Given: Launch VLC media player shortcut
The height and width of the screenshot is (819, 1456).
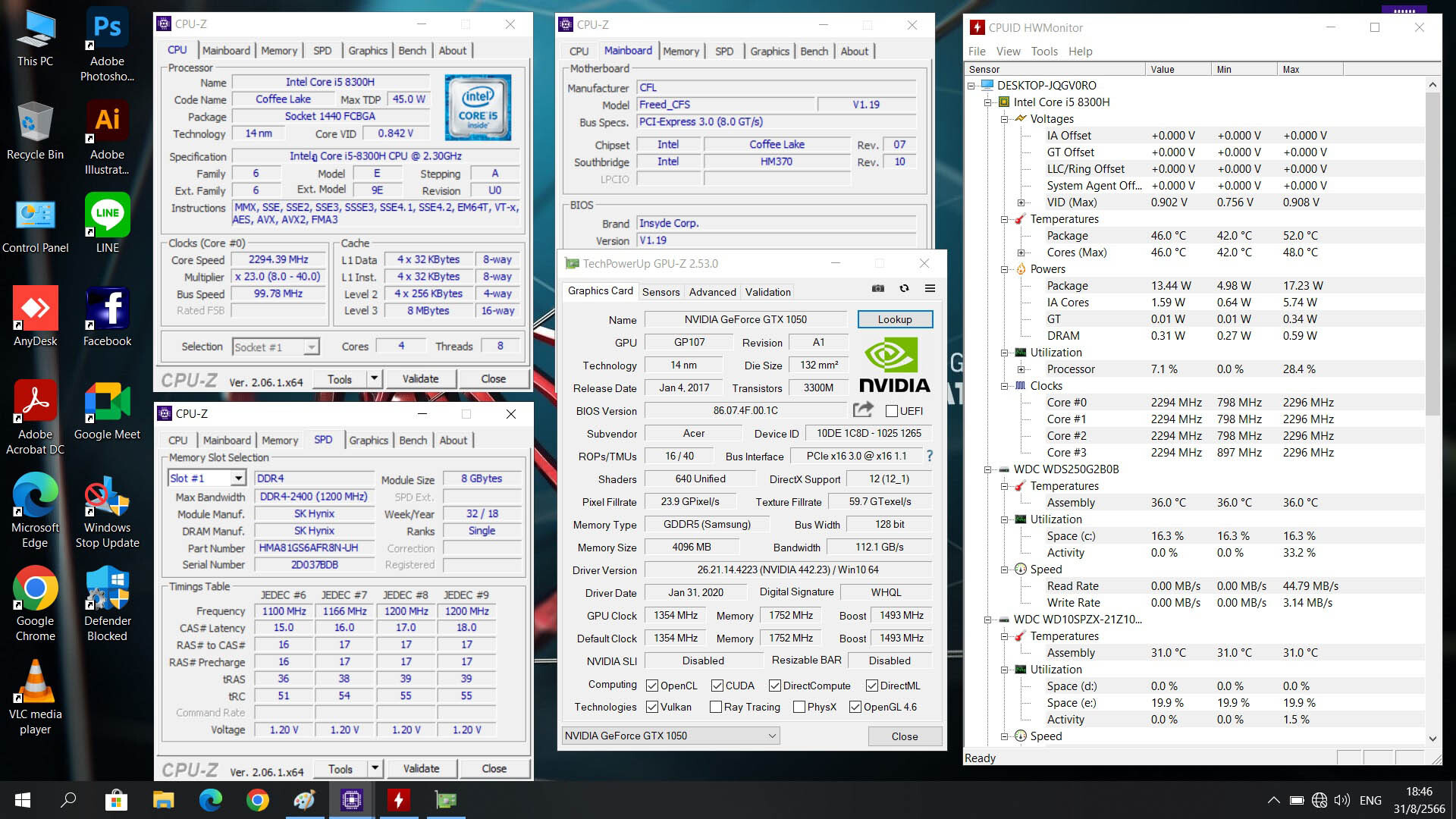Looking at the screenshot, I should point(36,698).
